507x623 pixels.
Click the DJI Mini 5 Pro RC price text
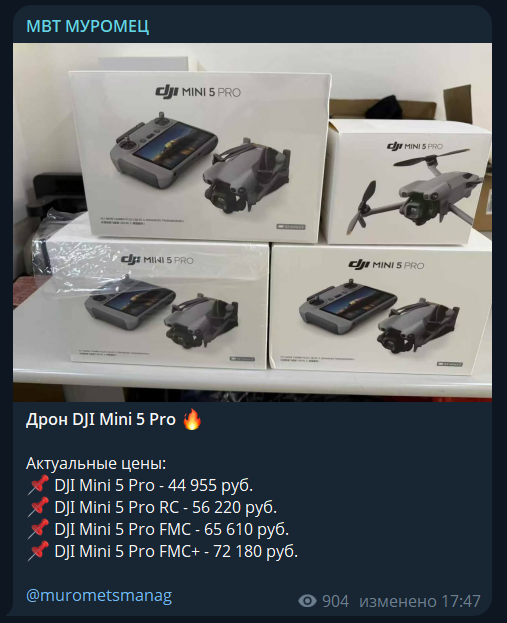click(165, 507)
